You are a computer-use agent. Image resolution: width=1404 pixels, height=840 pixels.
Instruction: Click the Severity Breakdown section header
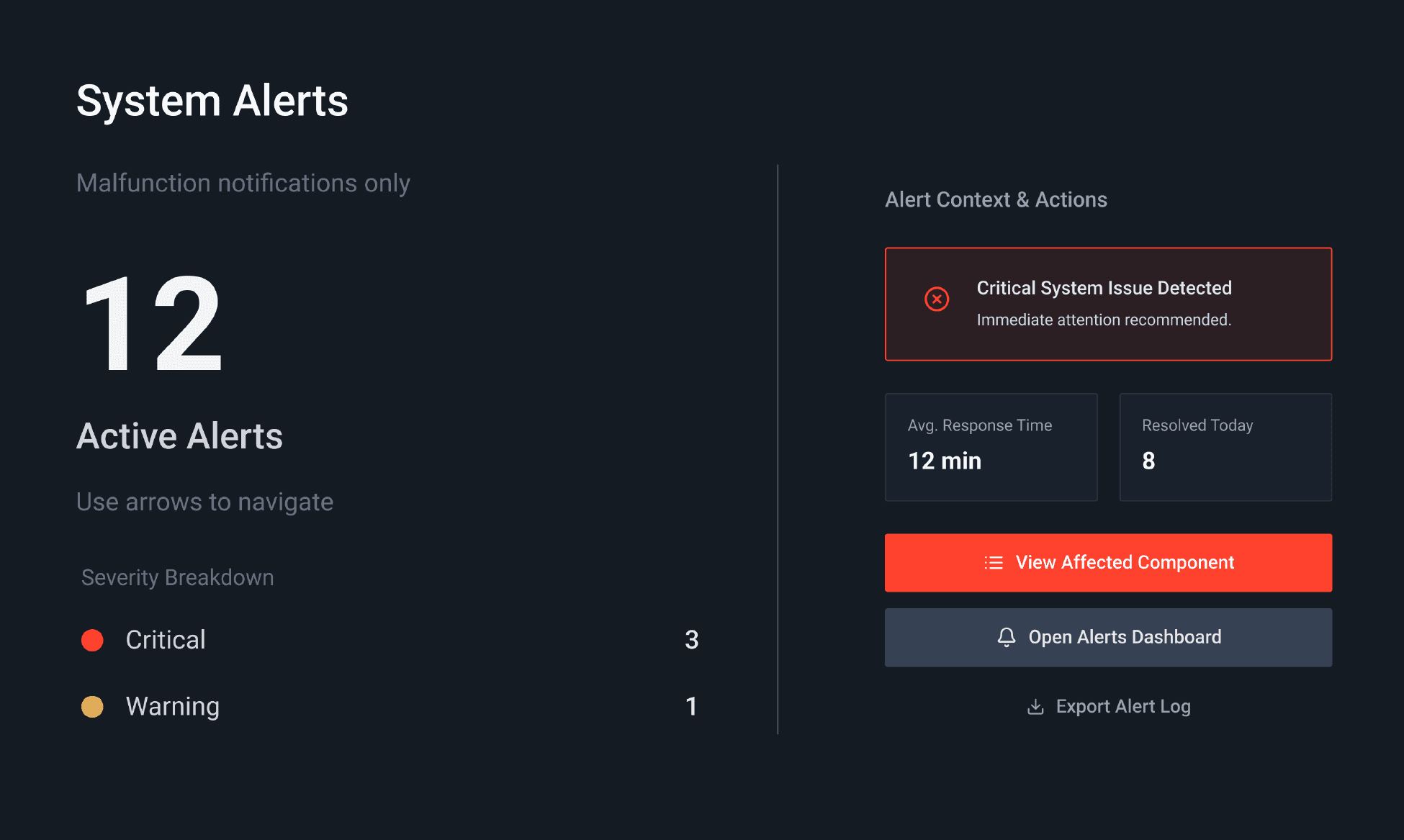pyautogui.click(x=176, y=577)
